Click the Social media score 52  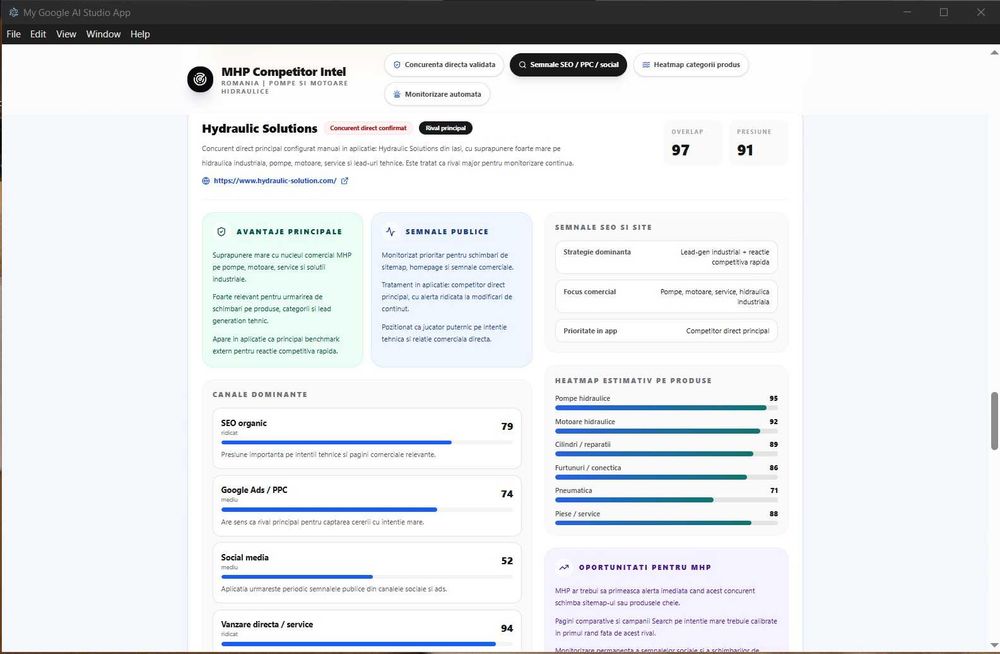tap(507, 561)
